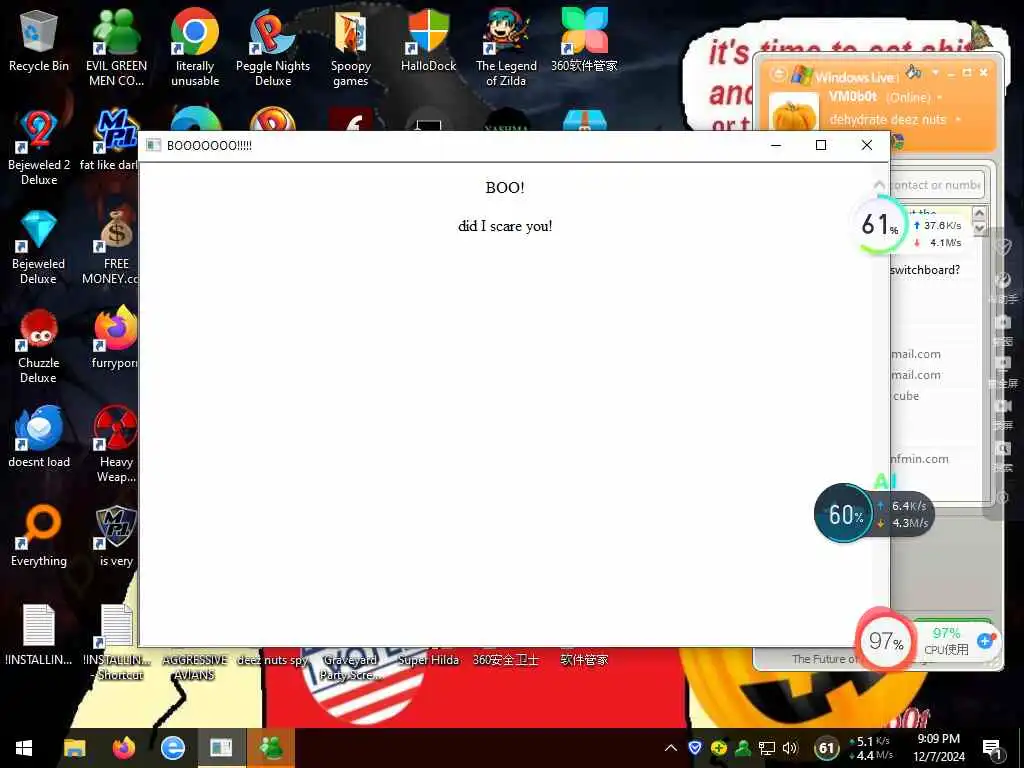Select the 360安全卫士 desktop icon label

coord(506,660)
